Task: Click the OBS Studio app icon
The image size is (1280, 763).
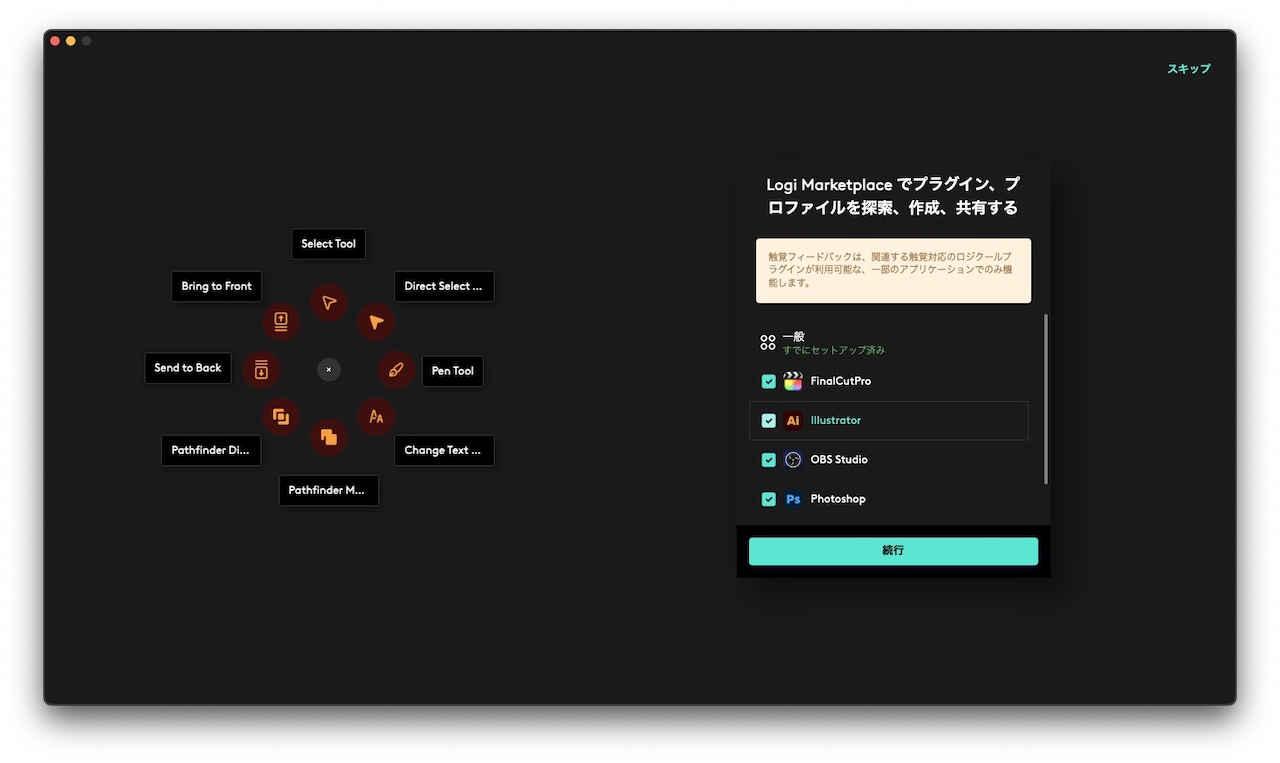Action: (x=793, y=460)
